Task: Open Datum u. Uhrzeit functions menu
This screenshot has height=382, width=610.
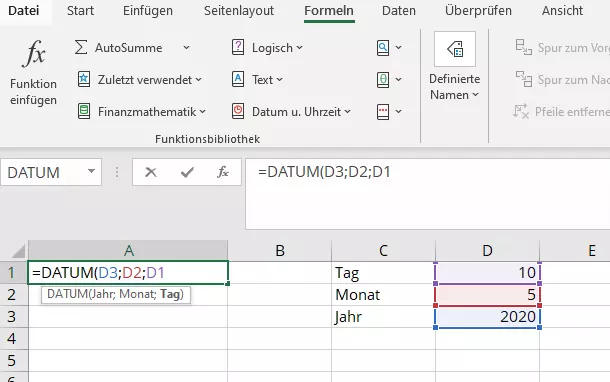Action: [291, 112]
